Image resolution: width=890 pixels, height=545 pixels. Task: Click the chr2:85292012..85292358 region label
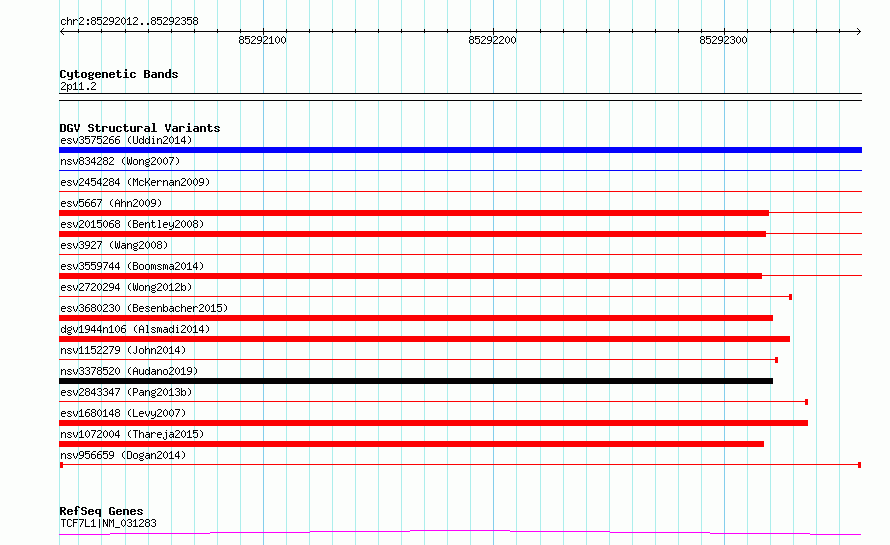pyautogui.click(x=129, y=22)
